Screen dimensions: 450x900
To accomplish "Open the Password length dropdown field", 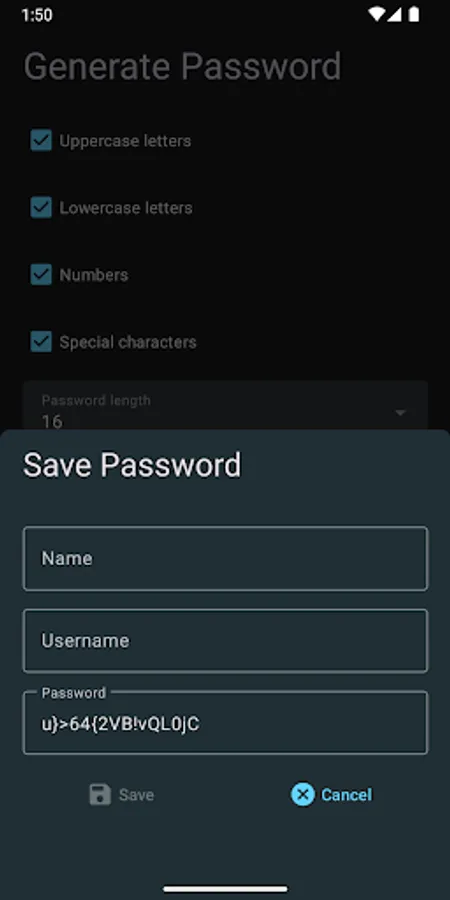I will click(x=226, y=406).
